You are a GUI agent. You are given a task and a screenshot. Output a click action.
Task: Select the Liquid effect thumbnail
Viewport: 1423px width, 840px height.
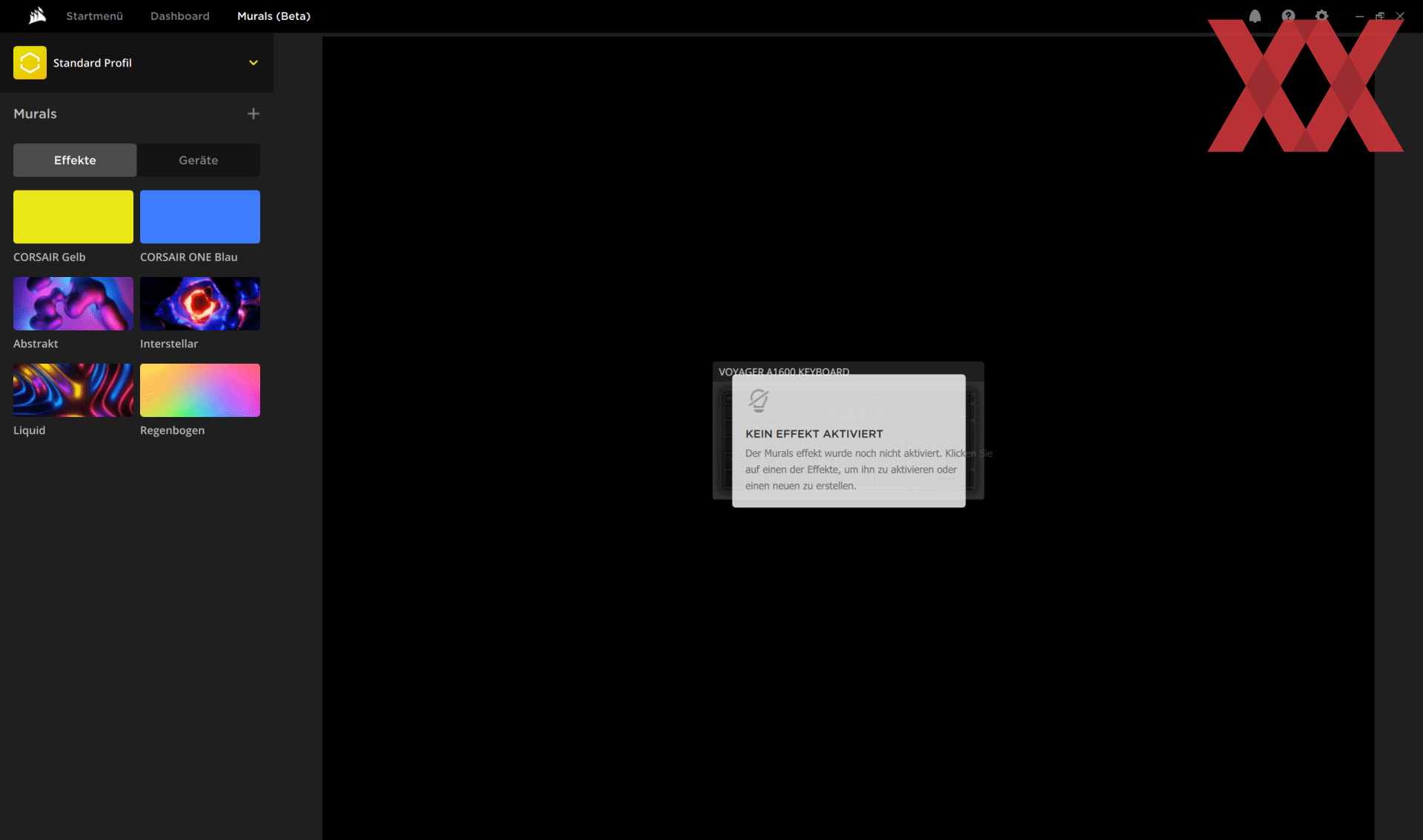click(73, 390)
